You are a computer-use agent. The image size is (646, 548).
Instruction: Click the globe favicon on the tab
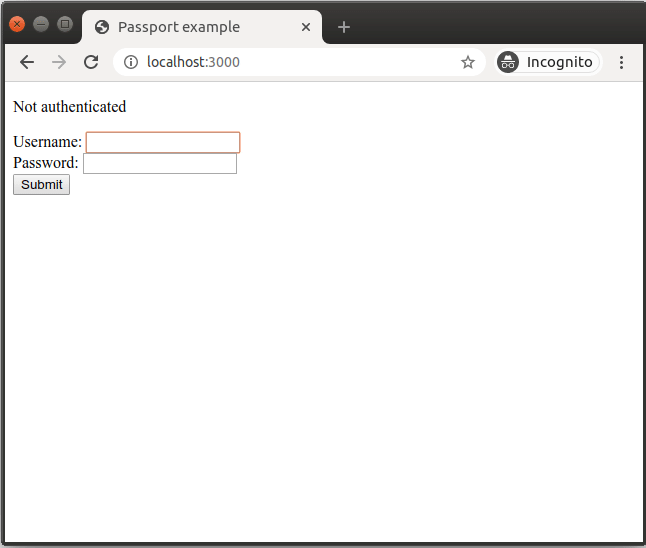click(102, 27)
